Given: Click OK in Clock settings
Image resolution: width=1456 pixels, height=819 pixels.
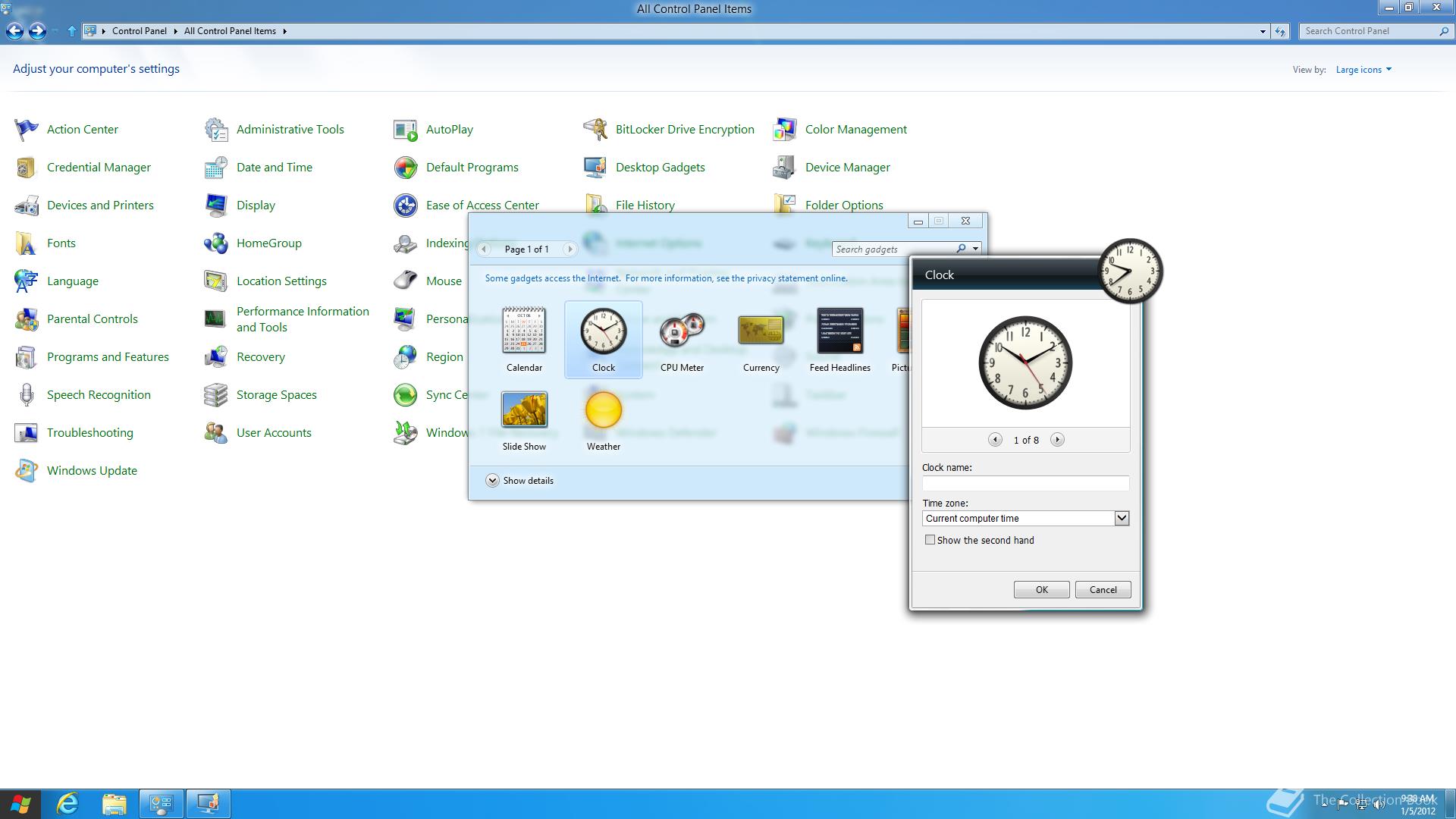Looking at the screenshot, I should tap(1041, 590).
